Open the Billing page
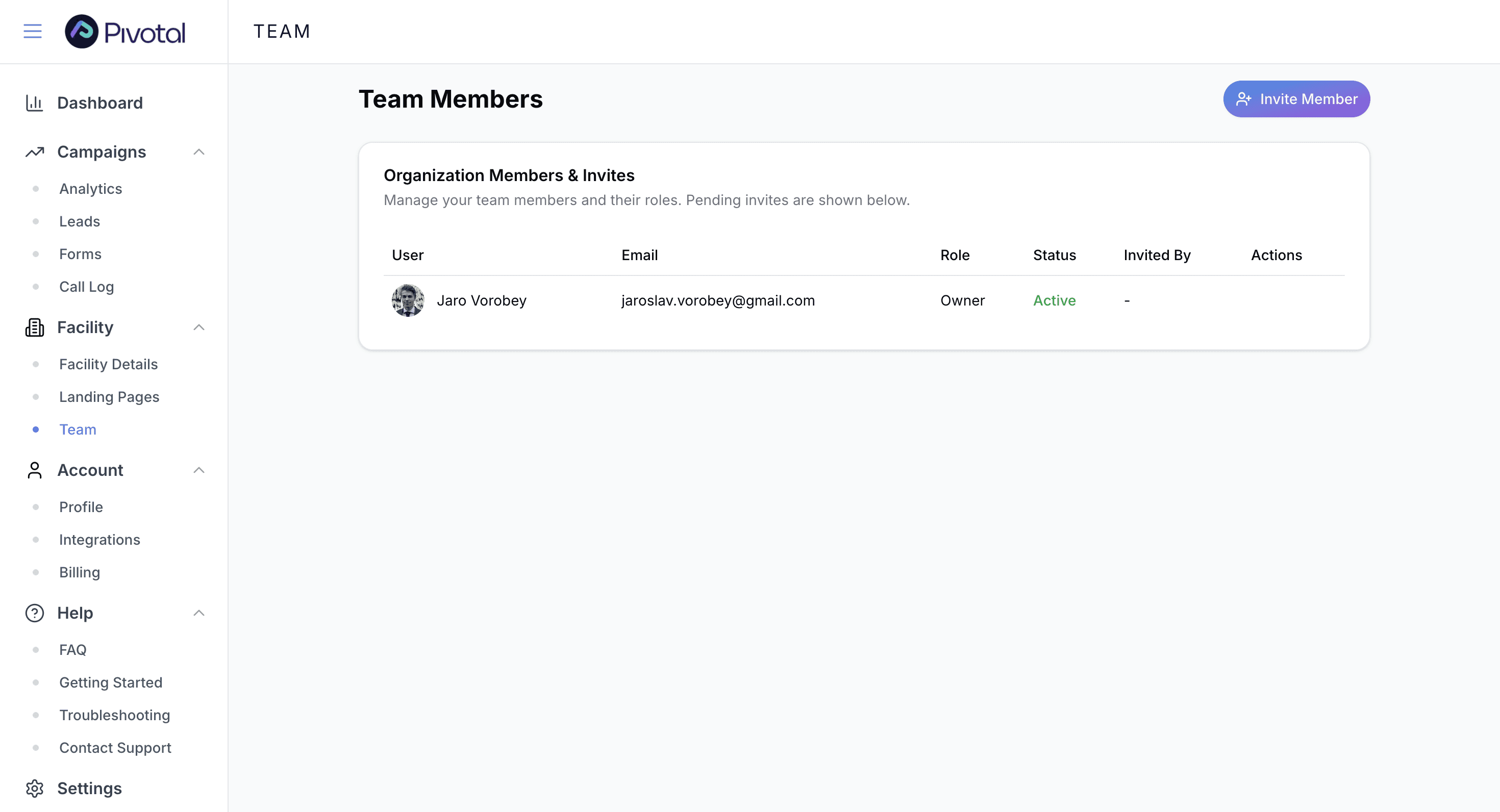Screen dimensions: 1500x812 click(x=79, y=572)
